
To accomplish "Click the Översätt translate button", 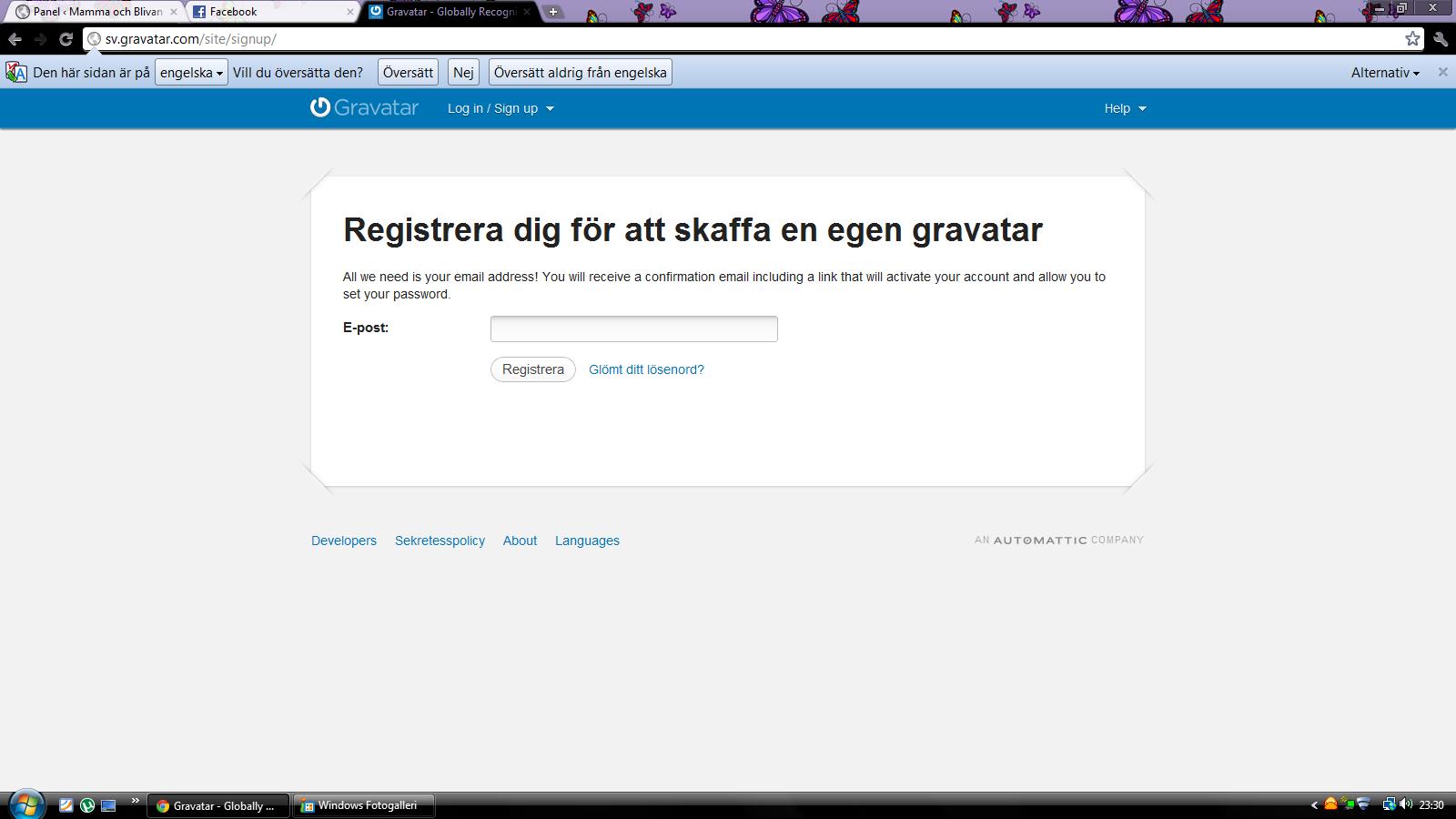I will point(408,73).
